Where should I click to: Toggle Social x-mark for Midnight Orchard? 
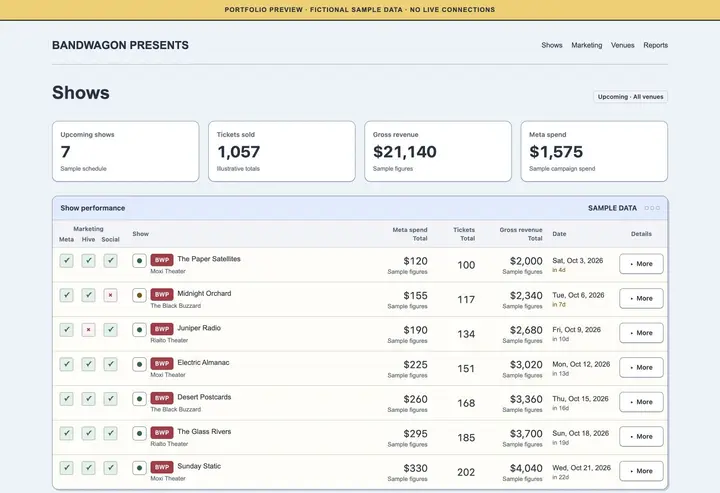pos(110,295)
